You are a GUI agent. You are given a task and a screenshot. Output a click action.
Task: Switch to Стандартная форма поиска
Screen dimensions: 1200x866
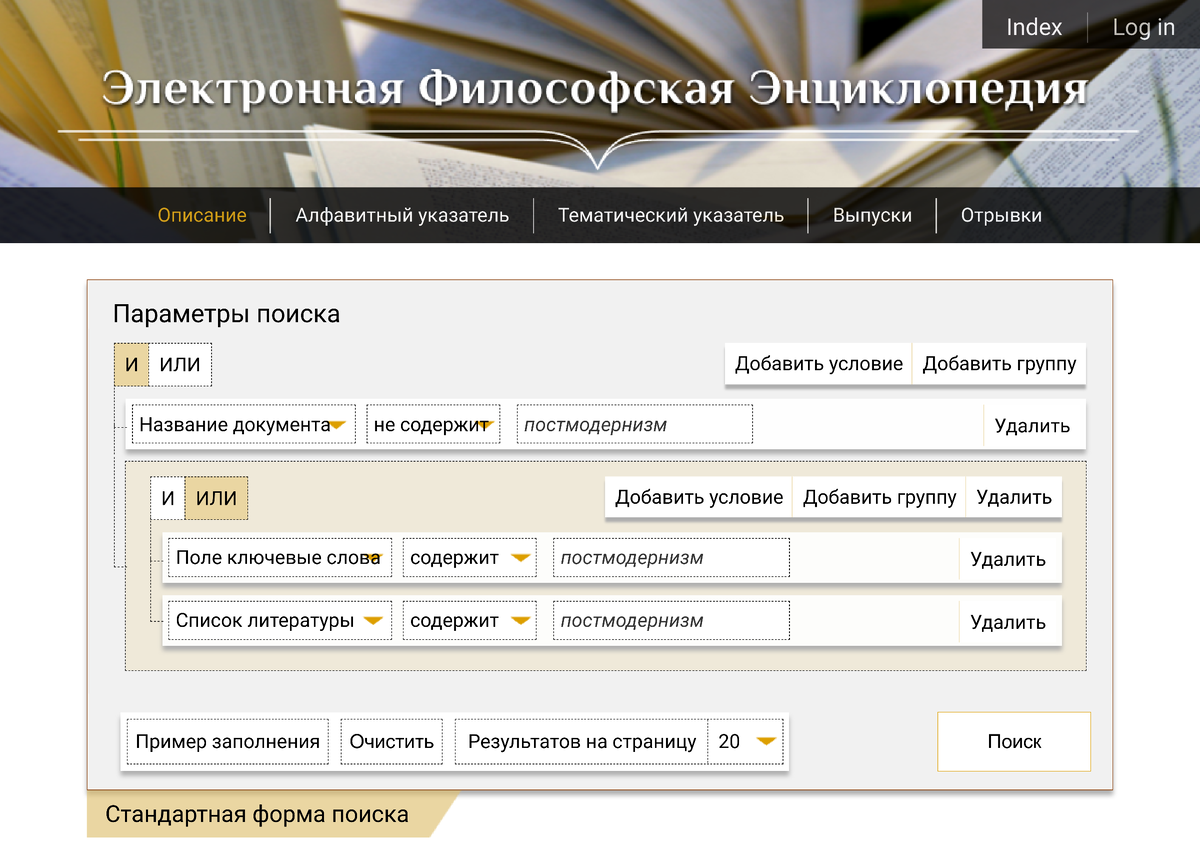257,815
